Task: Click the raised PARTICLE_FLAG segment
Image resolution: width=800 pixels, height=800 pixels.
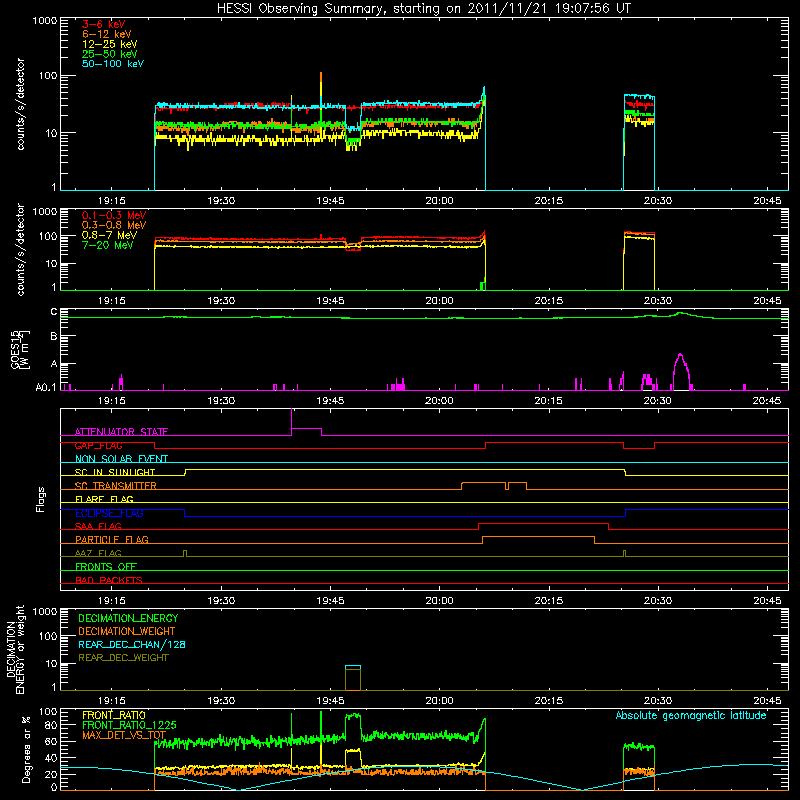Action: coord(538,537)
